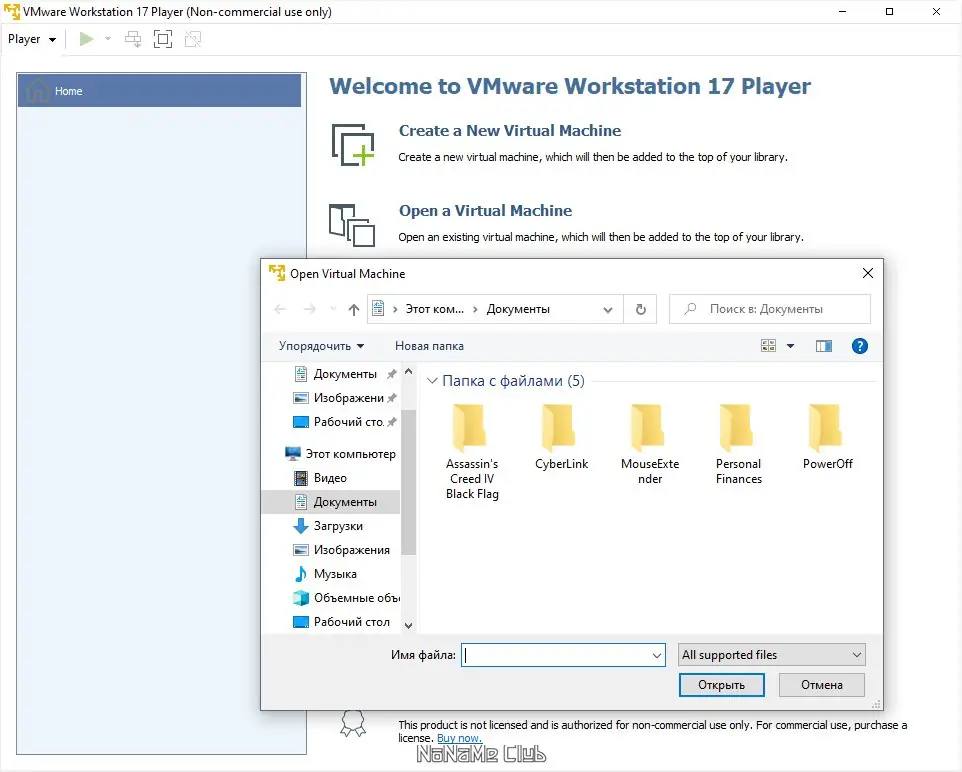Click the Поиск в: Документы search field
The width and height of the screenshot is (962, 772).
point(770,309)
